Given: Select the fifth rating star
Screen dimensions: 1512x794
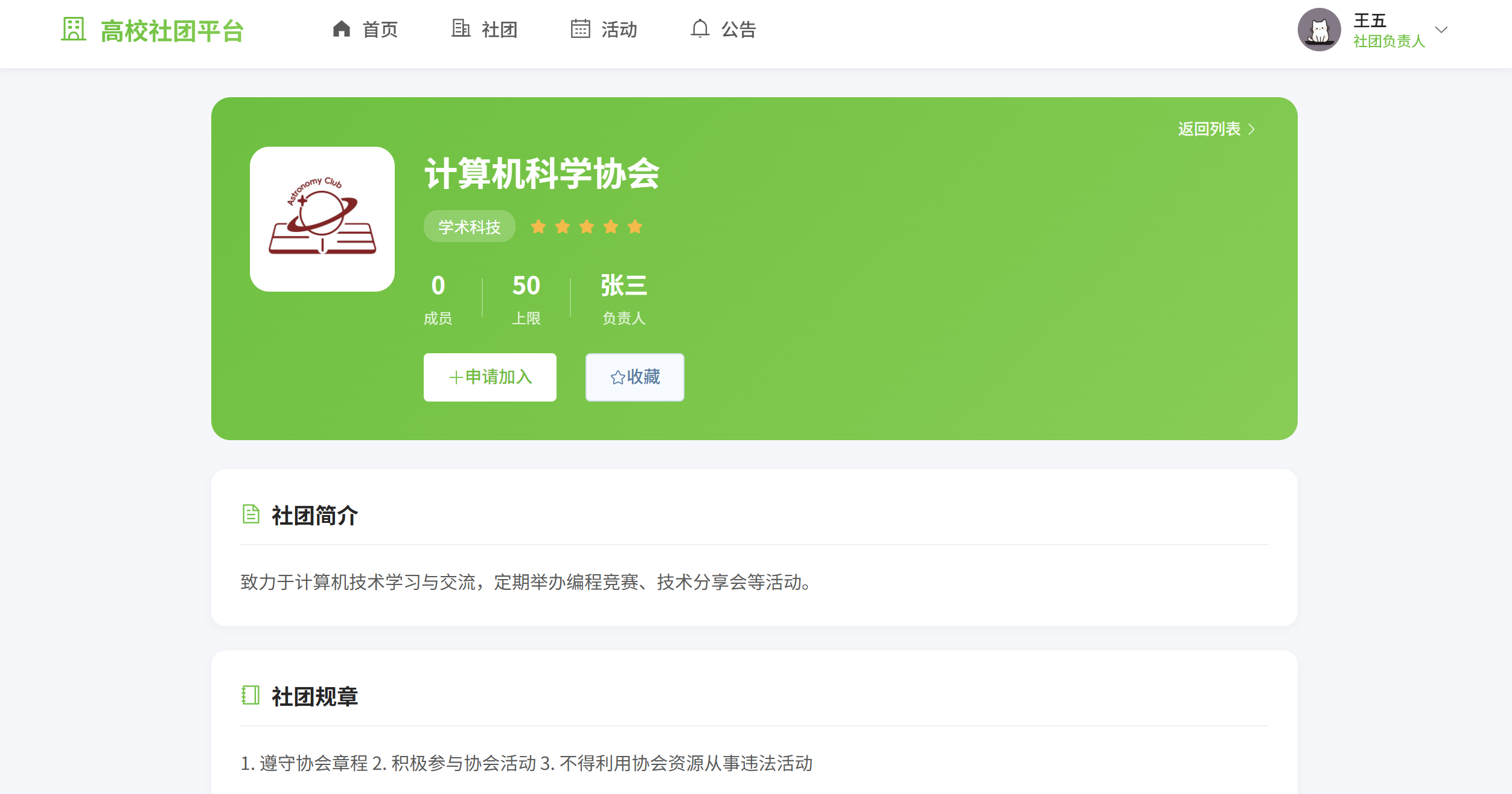Looking at the screenshot, I should 635,226.
